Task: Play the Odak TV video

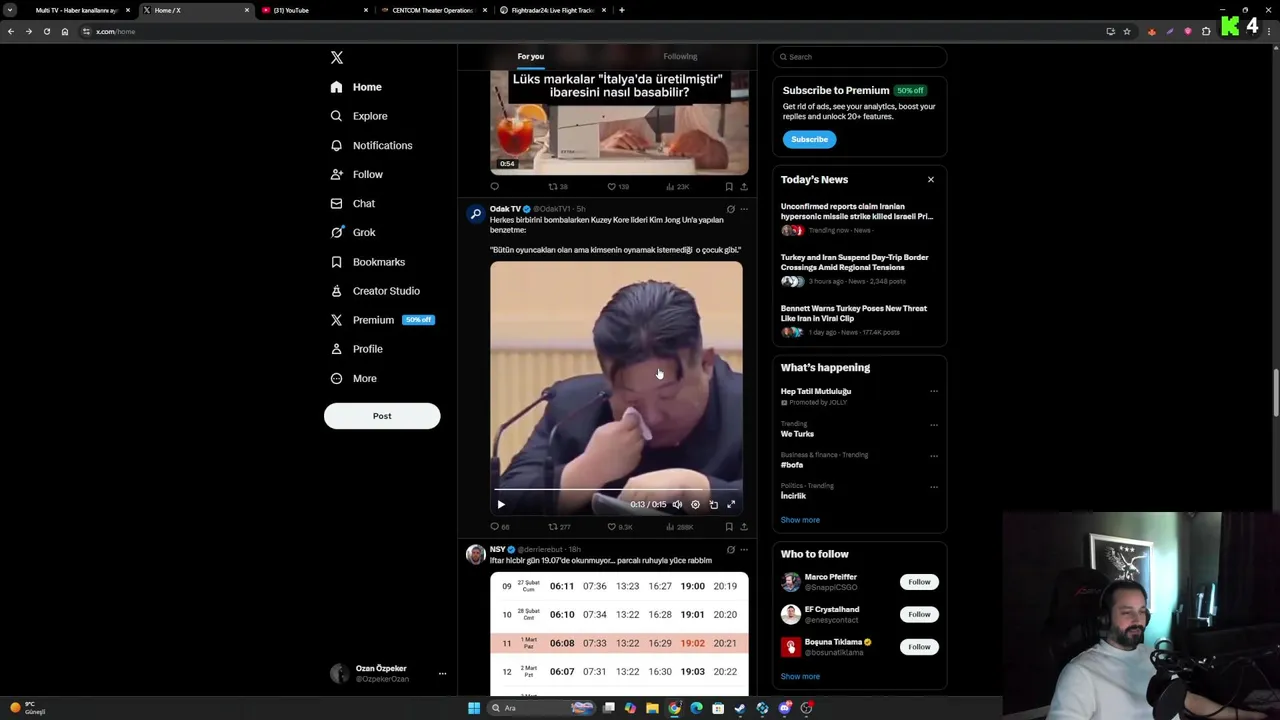Action: pyautogui.click(x=501, y=504)
